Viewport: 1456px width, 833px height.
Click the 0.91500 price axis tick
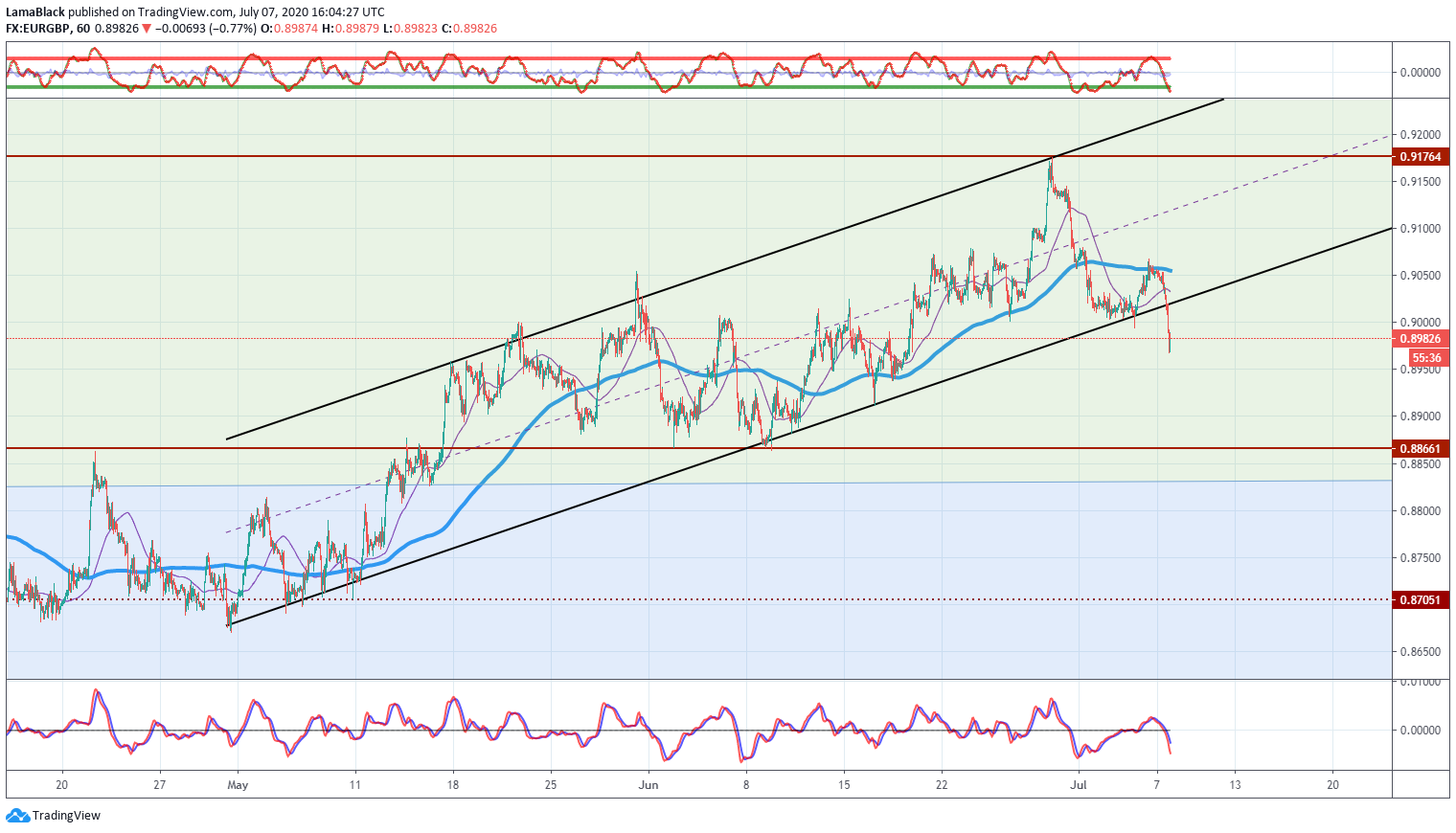(1421, 182)
